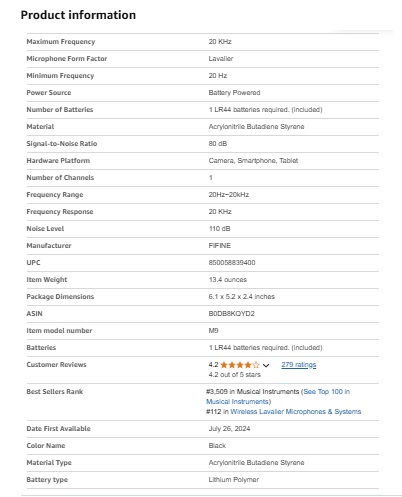Viewport: 402px width, 497px height.
Task: Click the Best Sellers Rank label
Action: click(x=55, y=392)
